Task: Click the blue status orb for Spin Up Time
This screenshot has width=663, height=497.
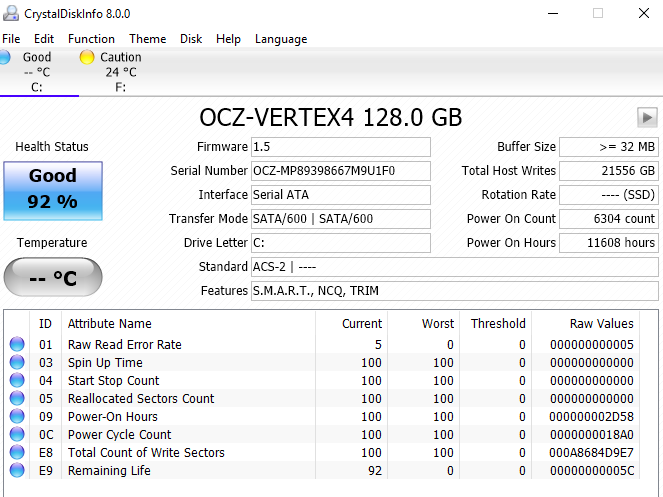Action: (17, 362)
